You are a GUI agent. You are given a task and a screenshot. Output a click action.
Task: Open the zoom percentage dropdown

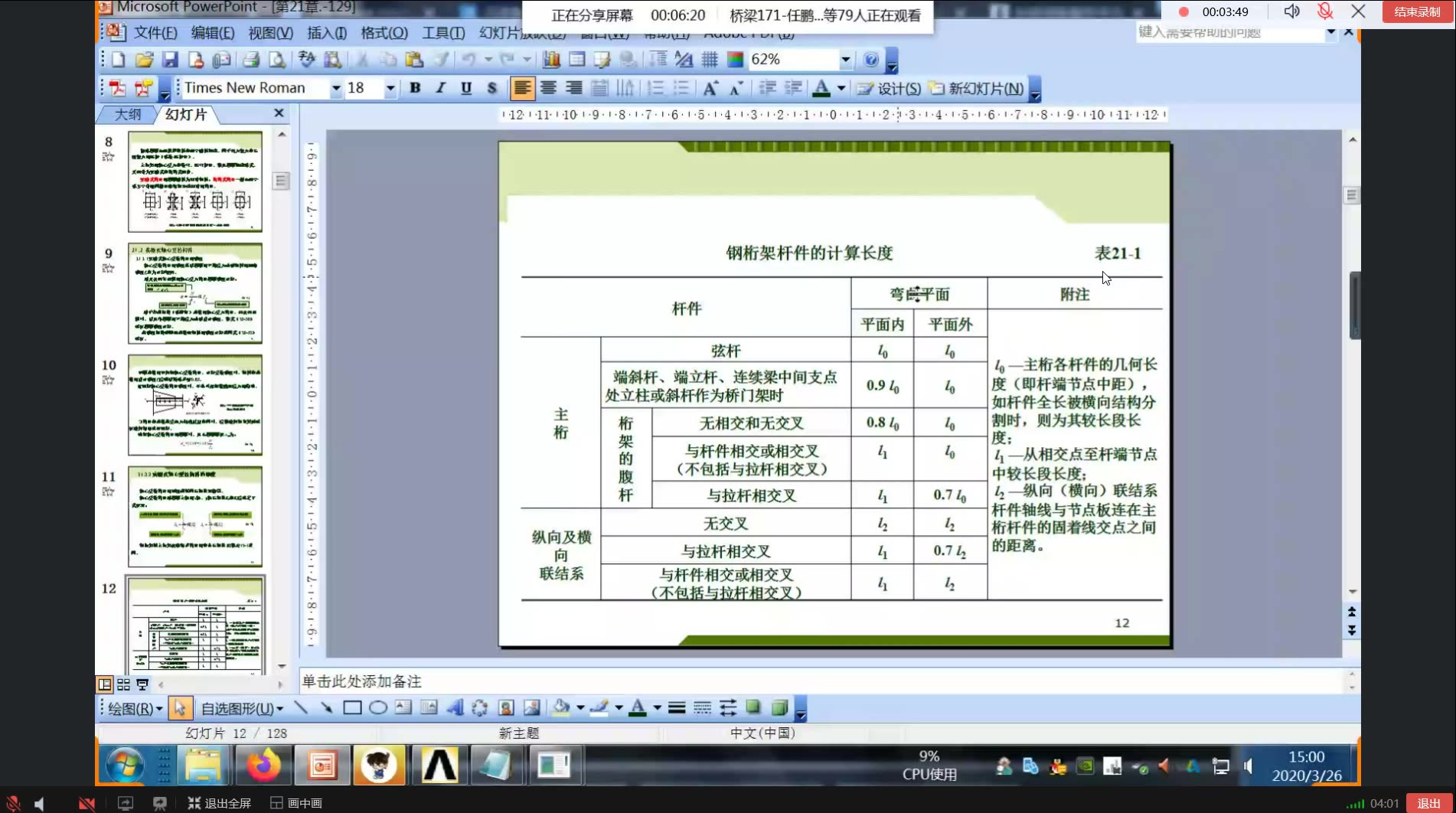846,60
